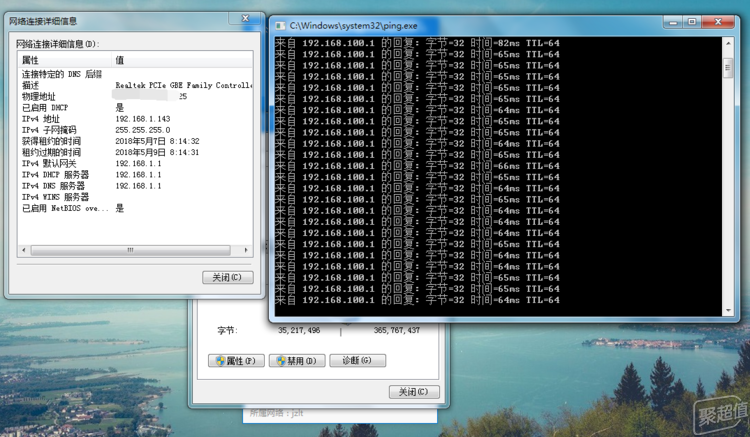Click the 字节 received value 365,767,437
750x437 pixels.
coord(397,330)
